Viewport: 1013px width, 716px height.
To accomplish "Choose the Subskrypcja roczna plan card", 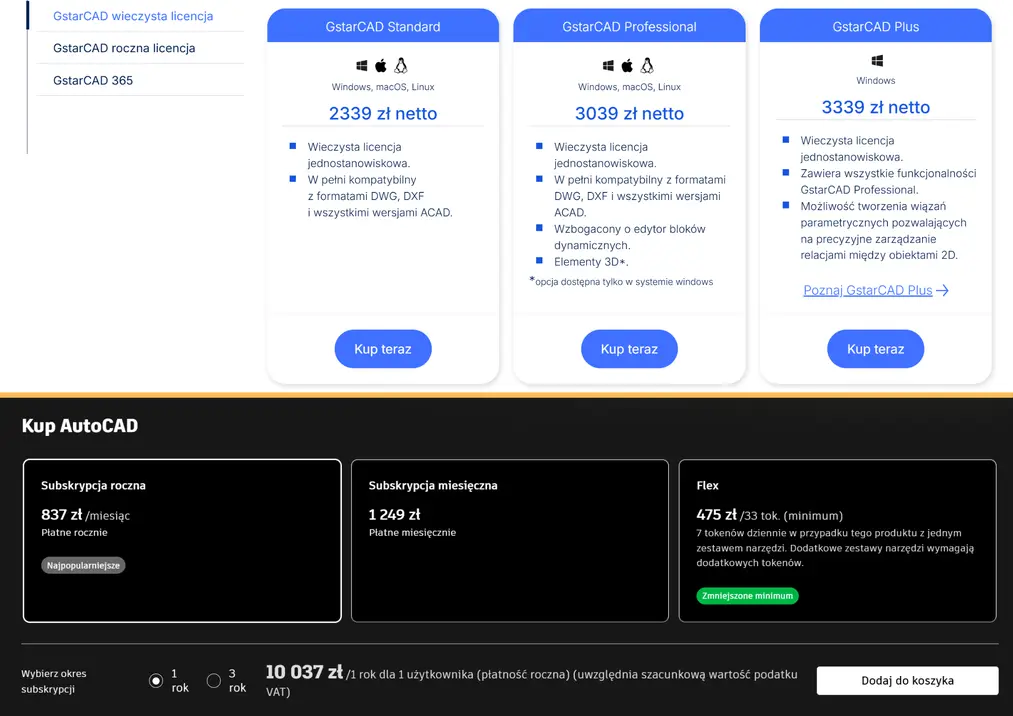I will [x=182, y=541].
